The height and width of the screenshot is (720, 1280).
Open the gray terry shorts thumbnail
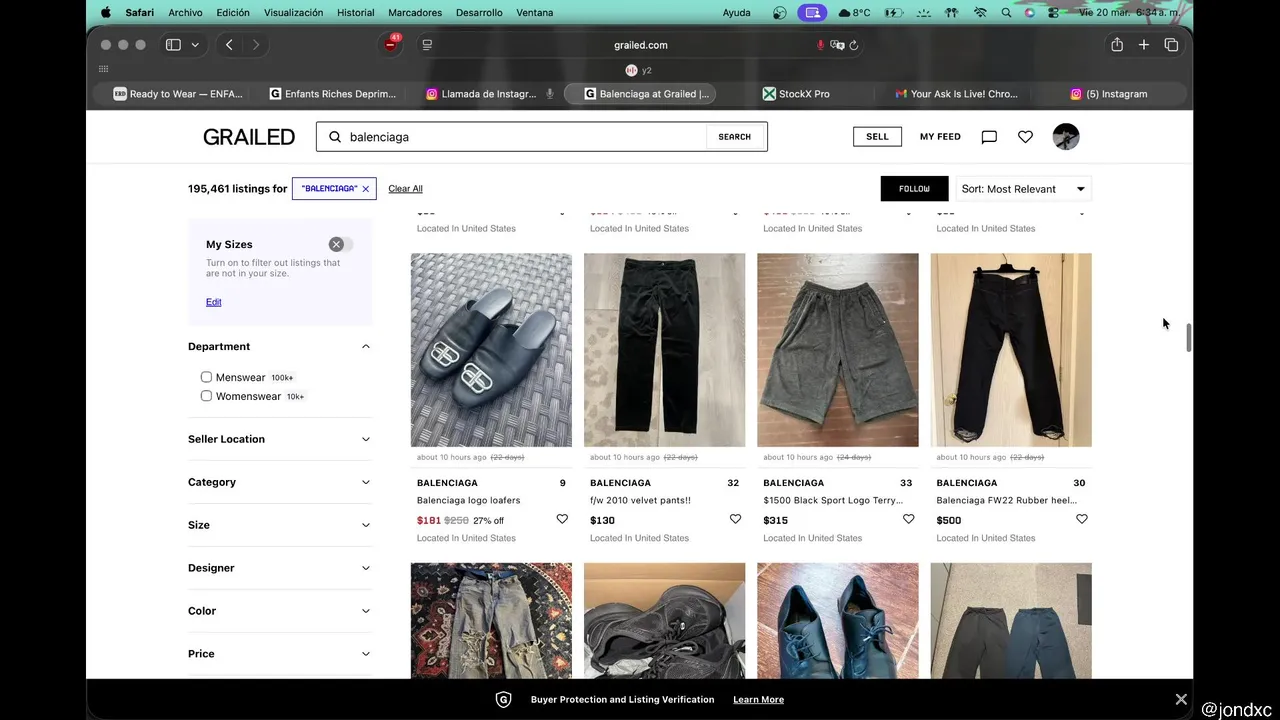pyautogui.click(x=838, y=350)
